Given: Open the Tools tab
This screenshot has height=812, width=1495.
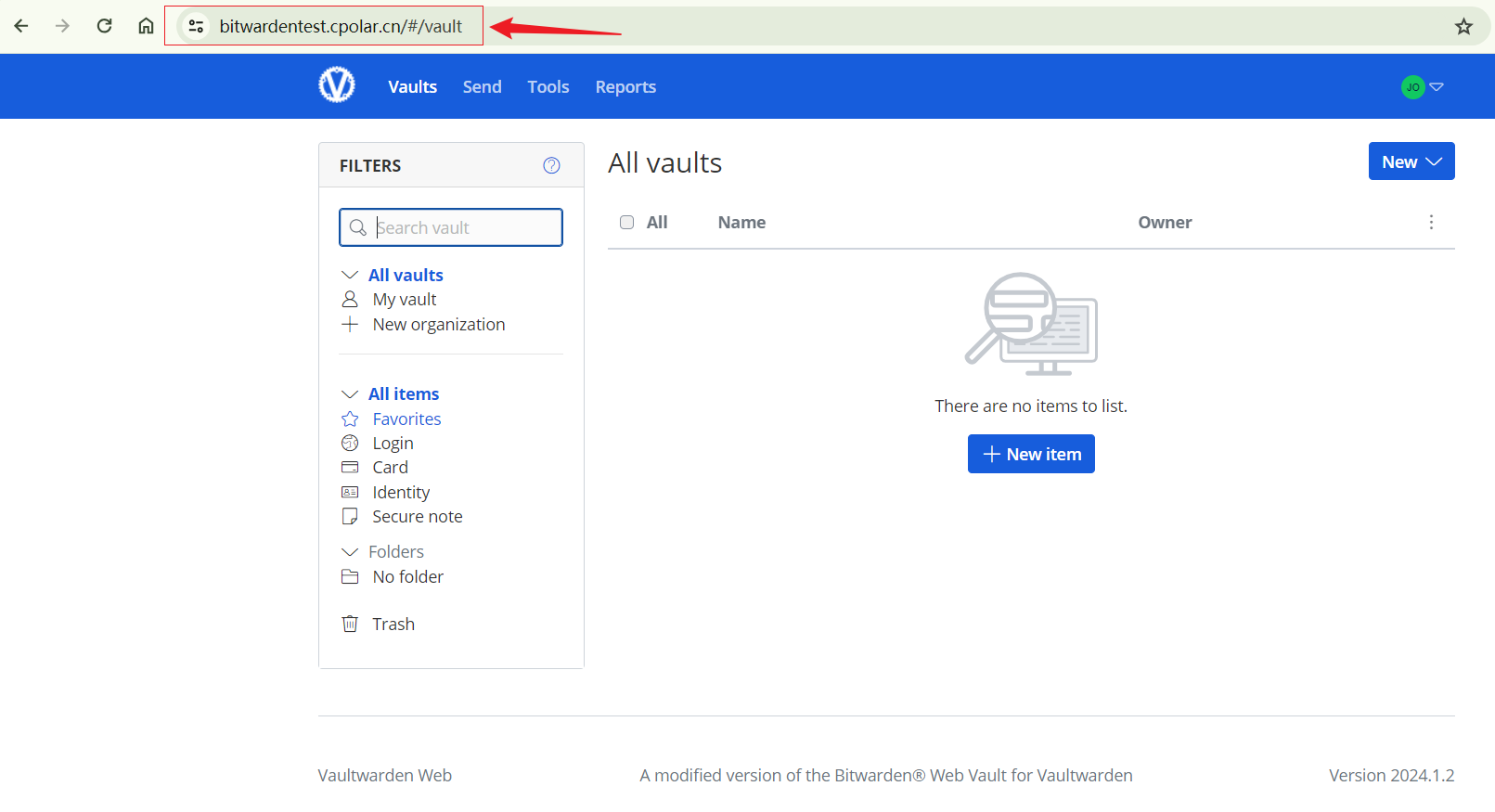Looking at the screenshot, I should click(548, 86).
